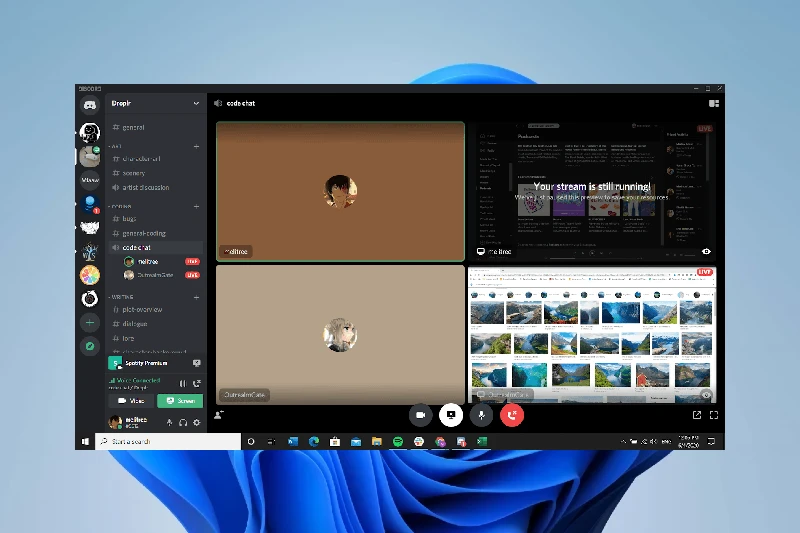This screenshot has width=800, height=533.
Task: Toggle deafen with the headphones icon
Action: 183,422
